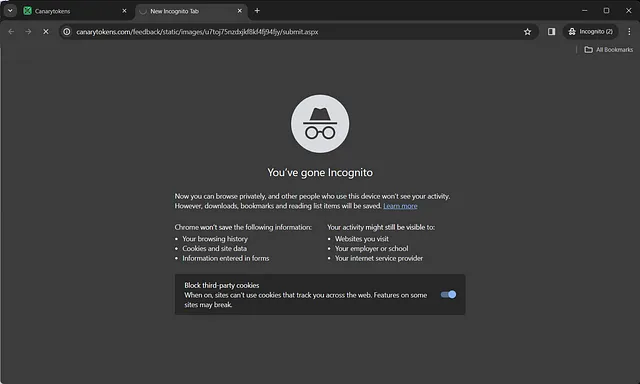Screen dimensions: 640x384
Task: Open All Bookmarks folder
Action: [609, 50]
